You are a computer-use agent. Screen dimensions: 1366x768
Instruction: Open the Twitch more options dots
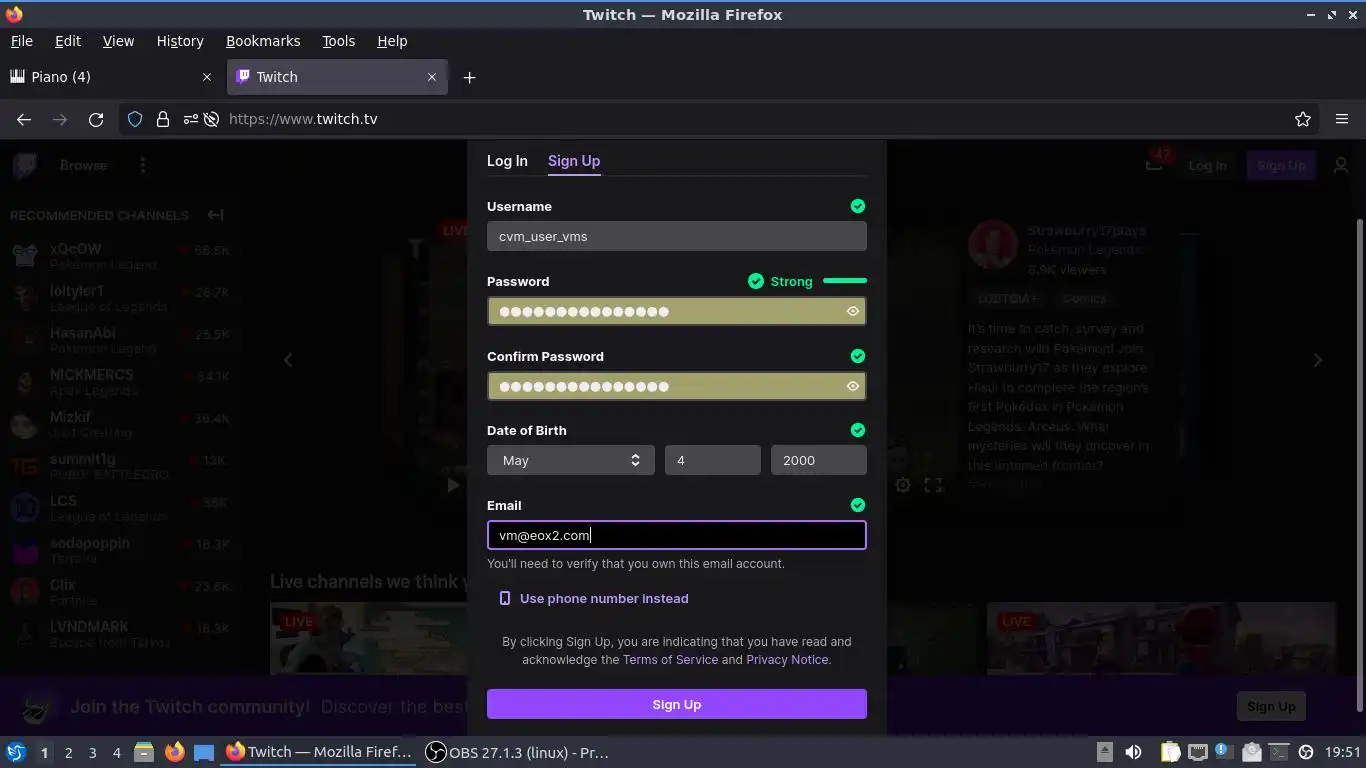143,165
